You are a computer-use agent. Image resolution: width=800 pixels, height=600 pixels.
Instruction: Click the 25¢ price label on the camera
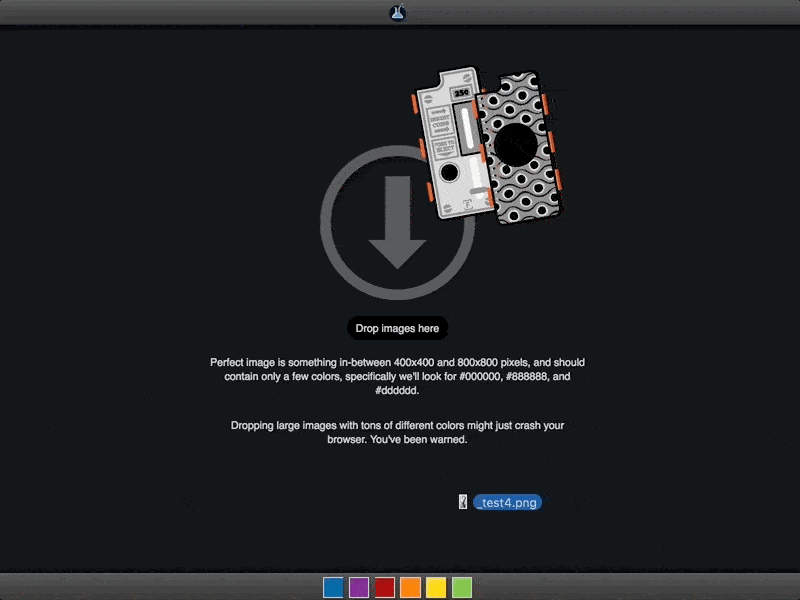coord(461,93)
